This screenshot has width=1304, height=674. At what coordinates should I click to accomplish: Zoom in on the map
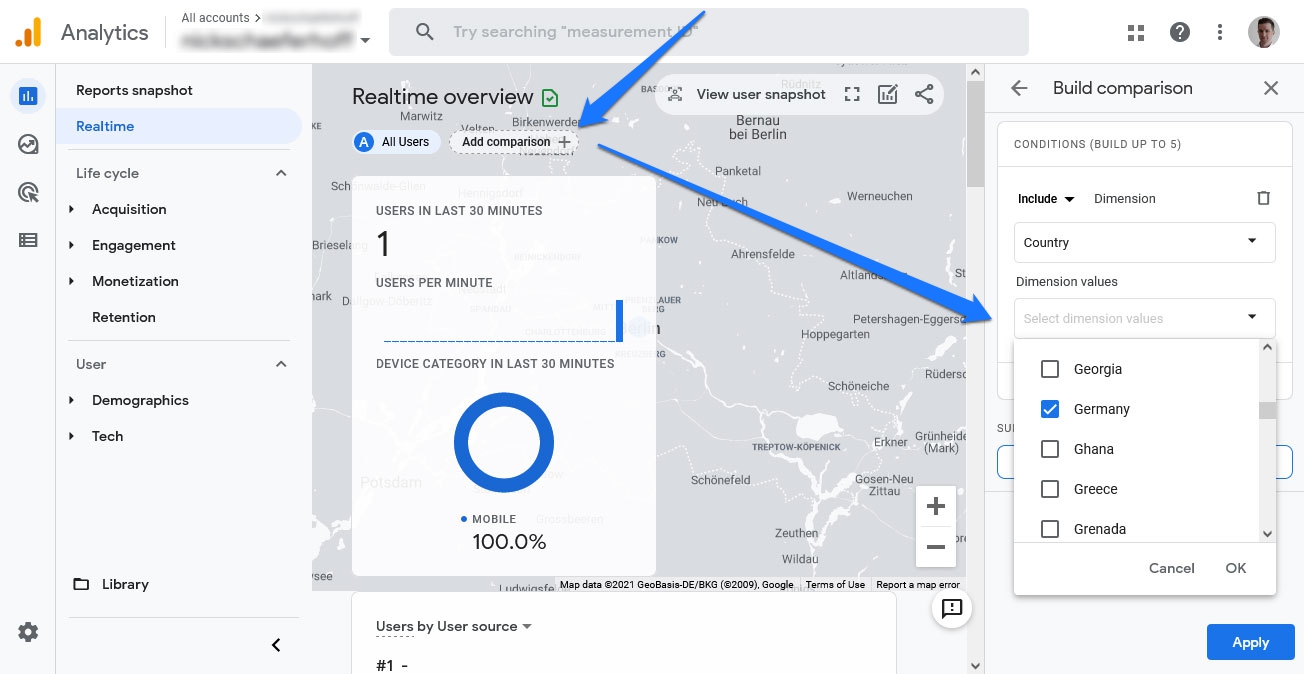936,507
